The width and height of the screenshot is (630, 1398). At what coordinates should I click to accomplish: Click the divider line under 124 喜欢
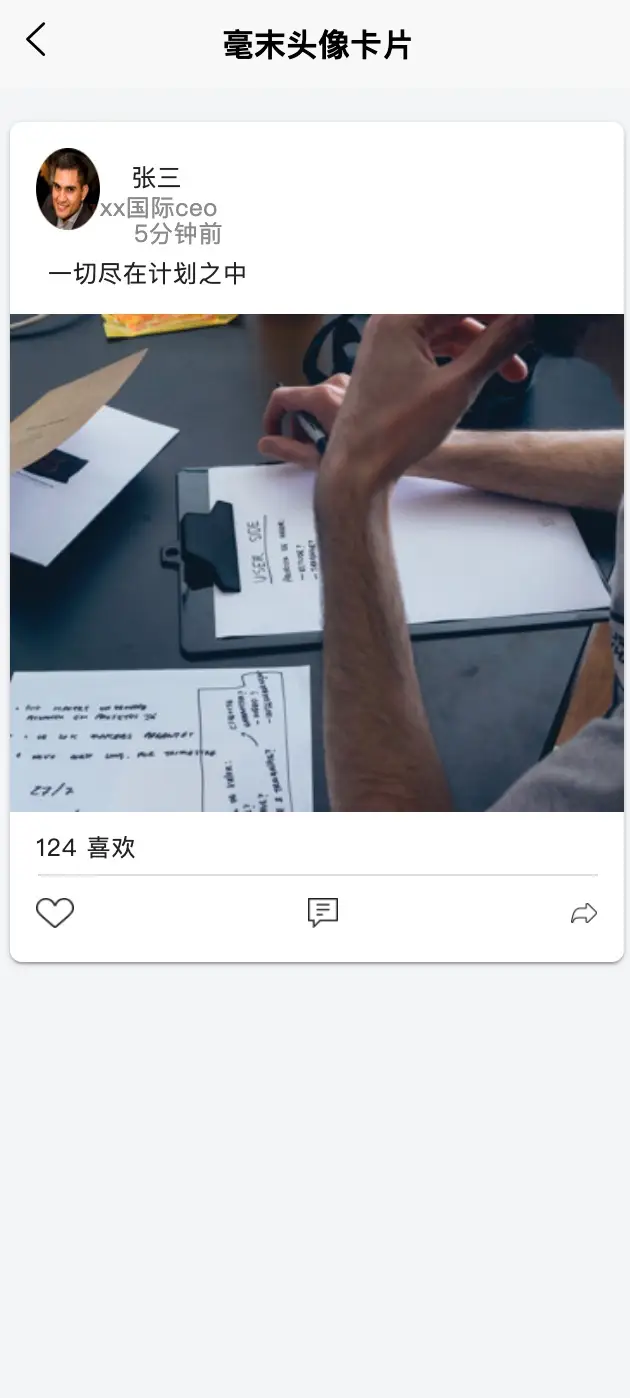click(317, 875)
